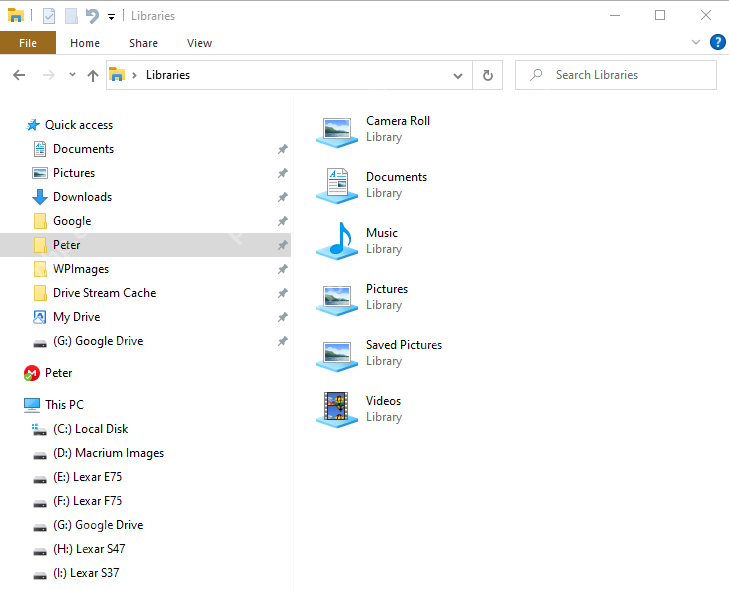Open My Drive in Quick access
Screen dimensions: 729x590
pyautogui.click(x=77, y=317)
